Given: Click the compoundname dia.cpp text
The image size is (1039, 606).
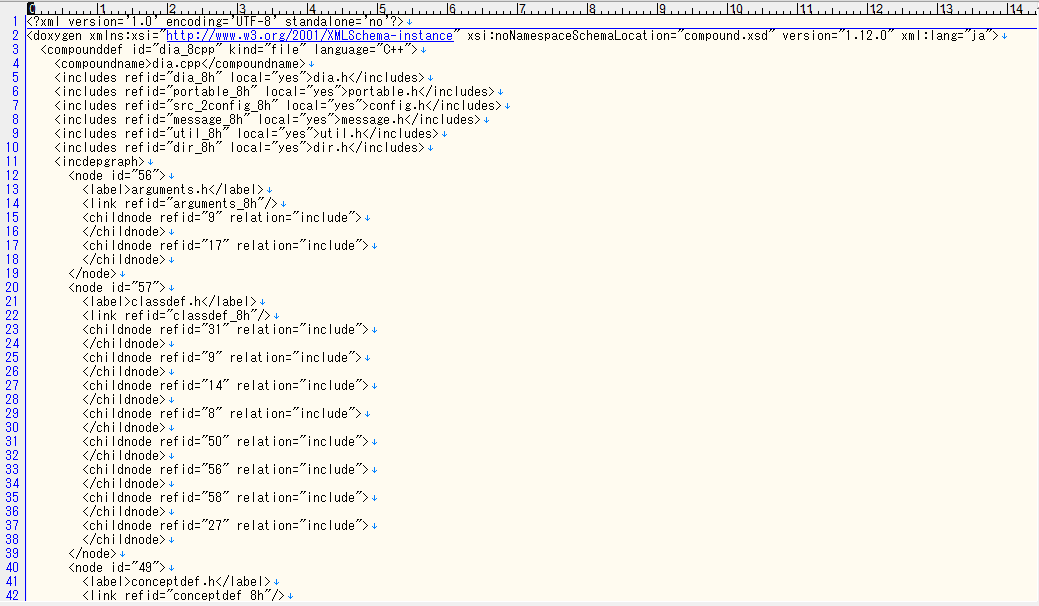Looking at the screenshot, I should click(180, 64).
